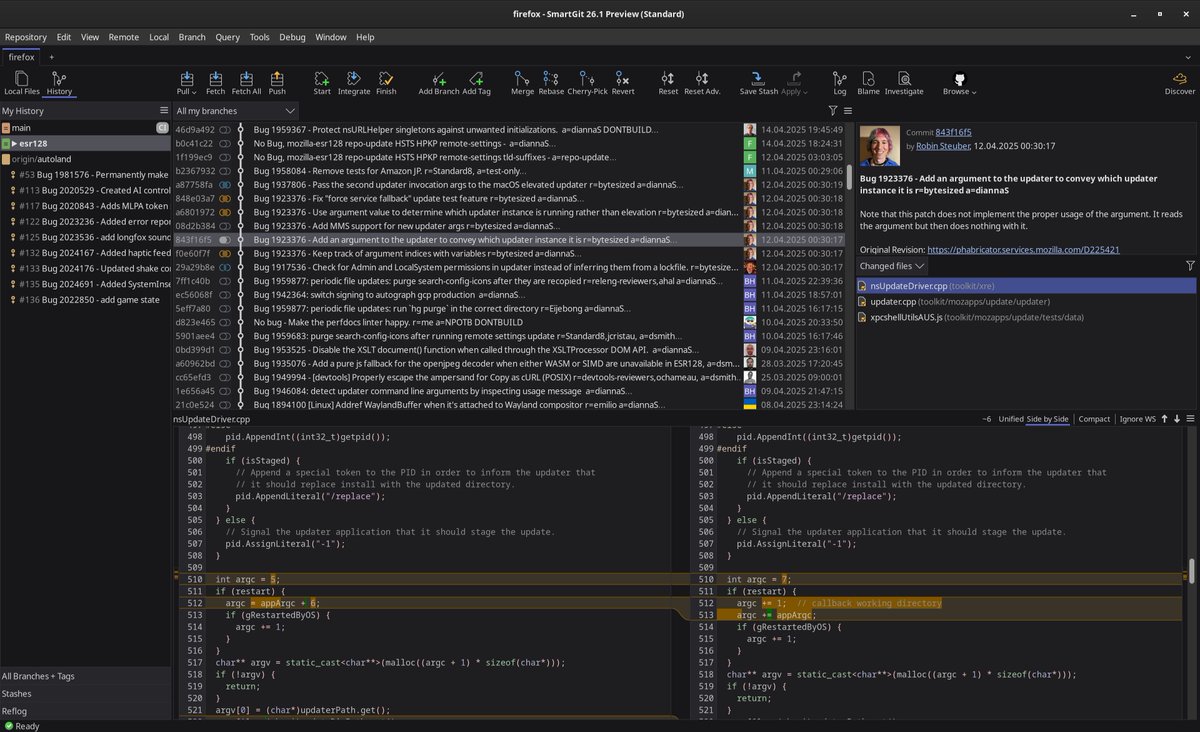This screenshot has height=732, width=1200.
Task: Select item #53 Bug 1981576 in sidebar
Action: (x=85, y=174)
